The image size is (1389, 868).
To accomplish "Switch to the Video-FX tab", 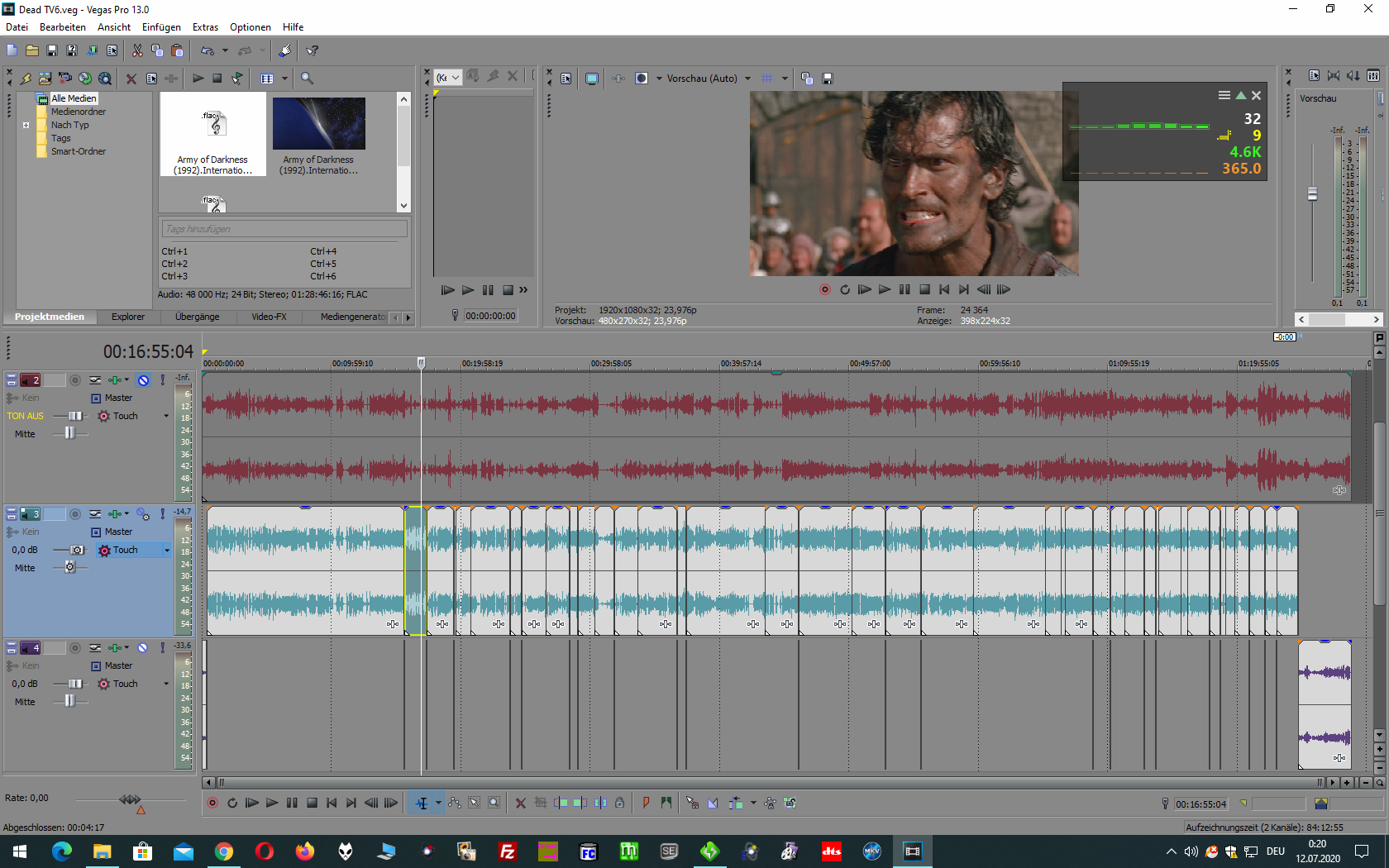I will [269, 317].
